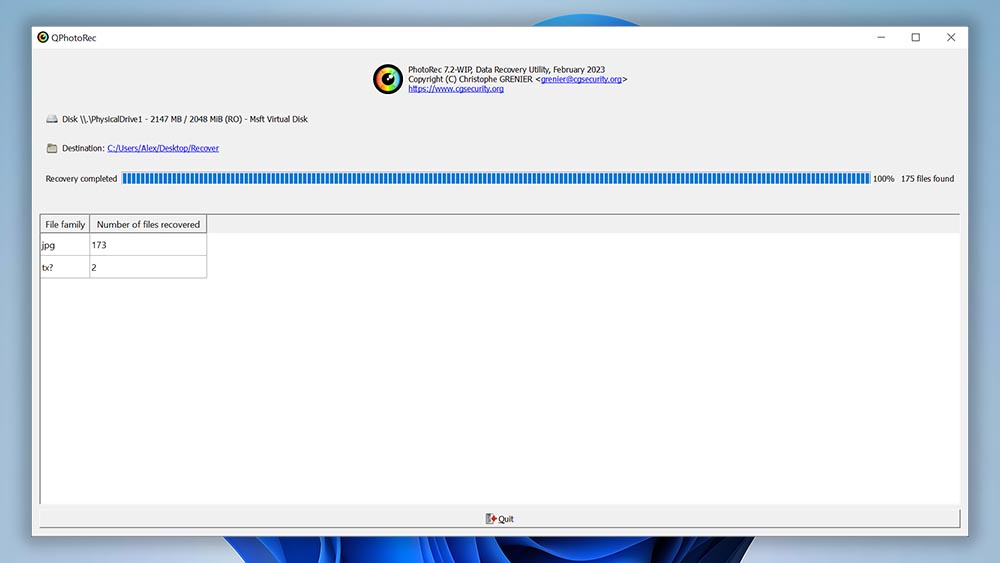
Task: Select the cell showing 2 files recovered
Action: [x=148, y=267]
